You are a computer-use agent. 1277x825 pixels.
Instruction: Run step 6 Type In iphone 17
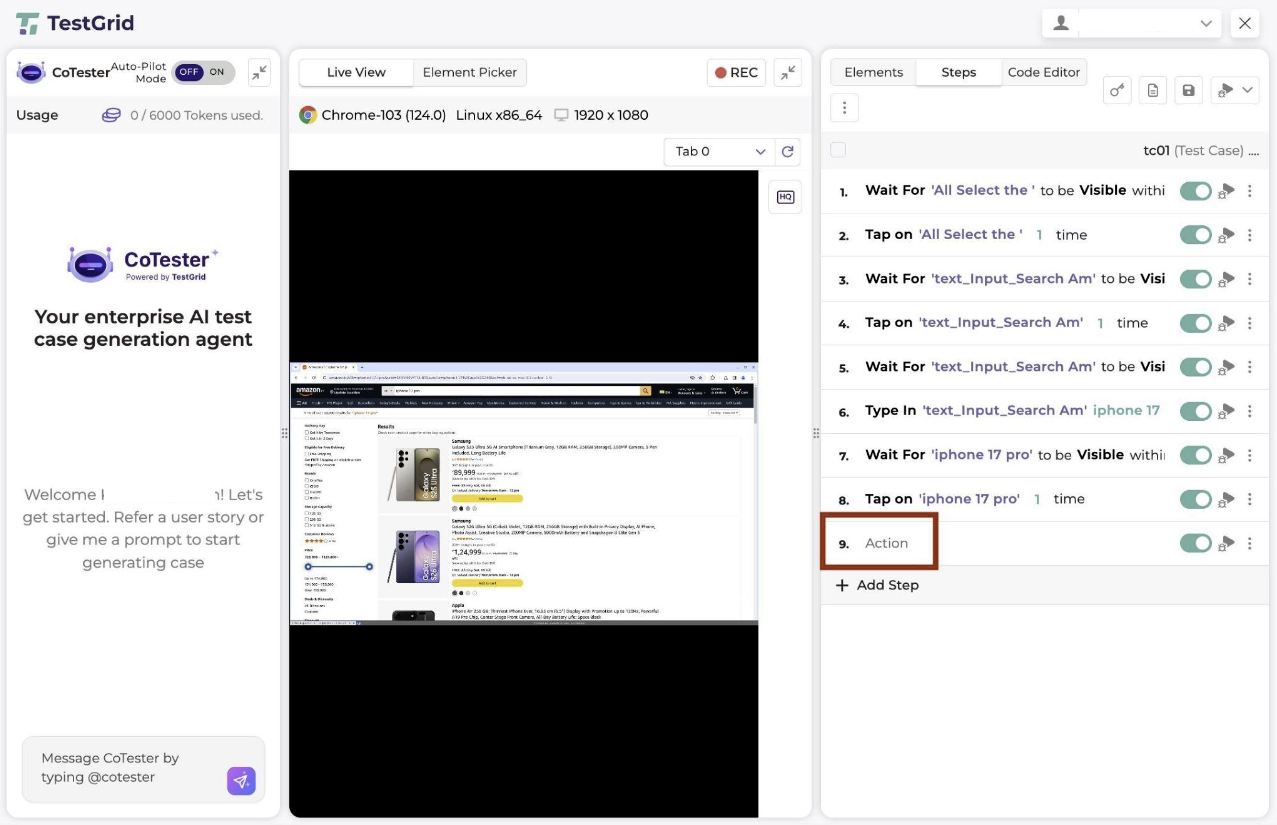1226,411
